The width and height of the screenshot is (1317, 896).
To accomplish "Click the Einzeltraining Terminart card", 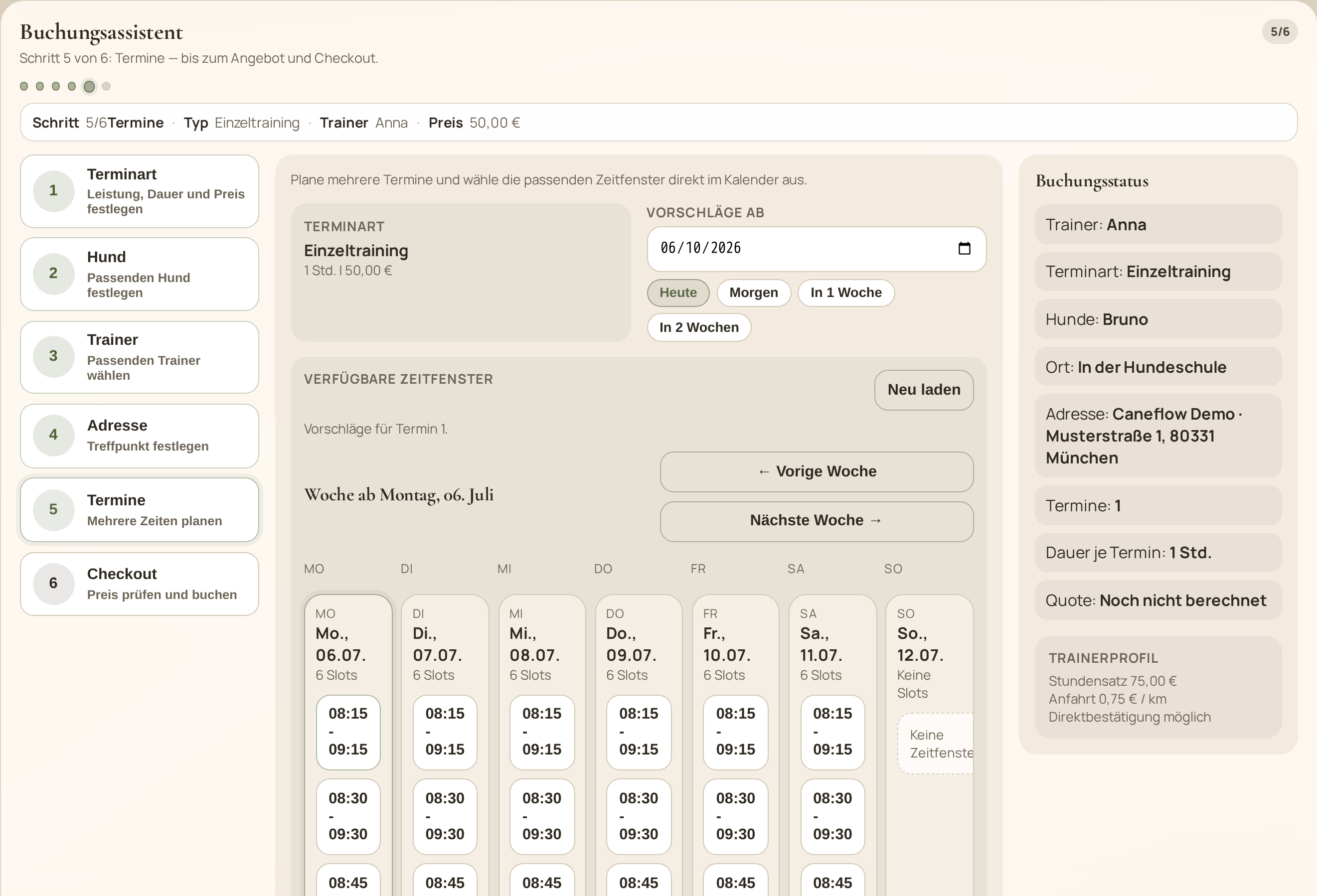I will [x=461, y=273].
